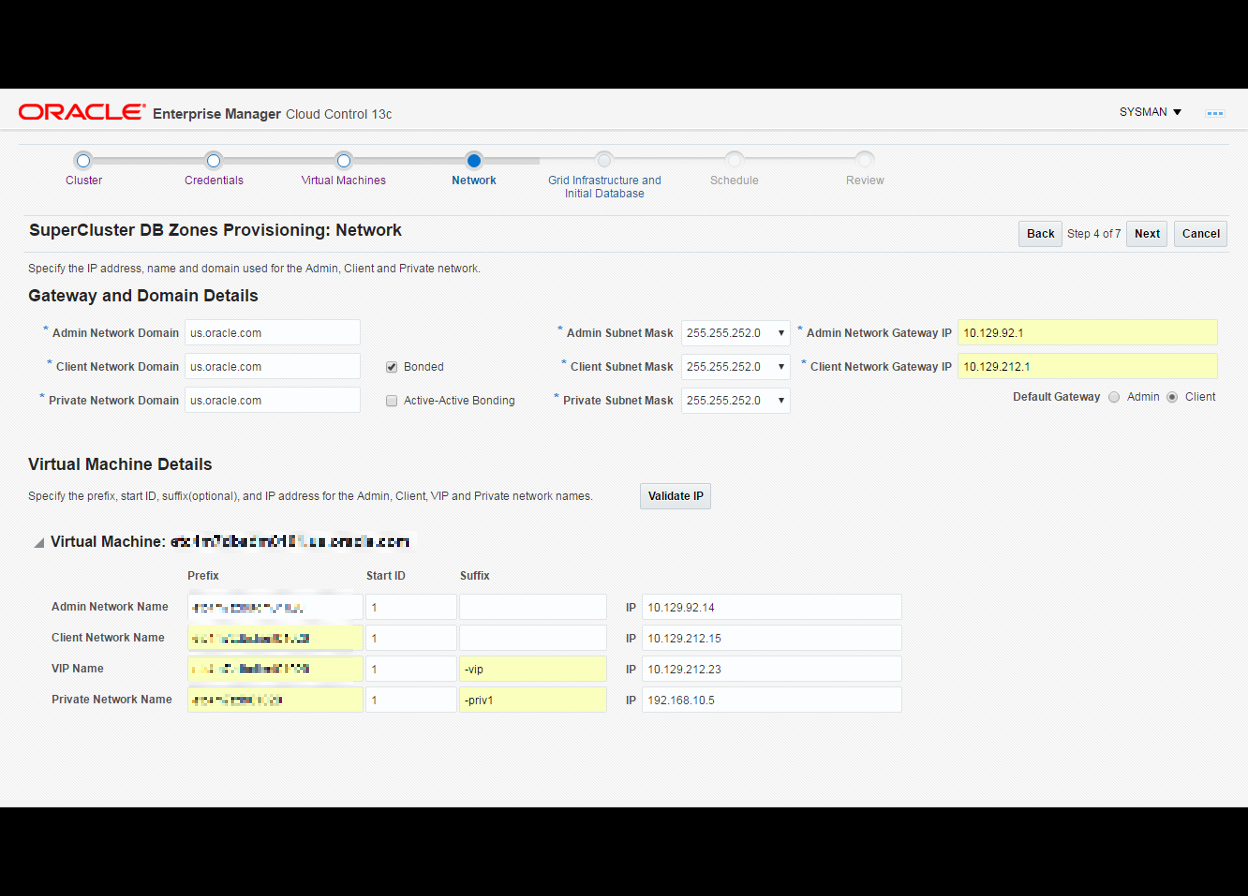Viewport: 1248px width, 896px height.
Task: Edit the -vip suffix field
Action: (x=533, y=669)
